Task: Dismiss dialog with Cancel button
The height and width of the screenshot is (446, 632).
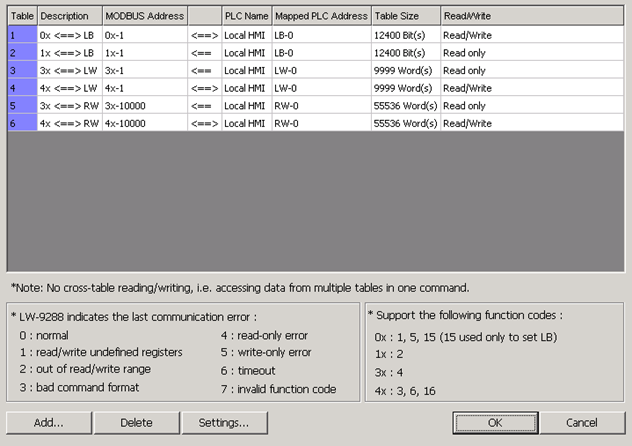Action: pos(582,423)
